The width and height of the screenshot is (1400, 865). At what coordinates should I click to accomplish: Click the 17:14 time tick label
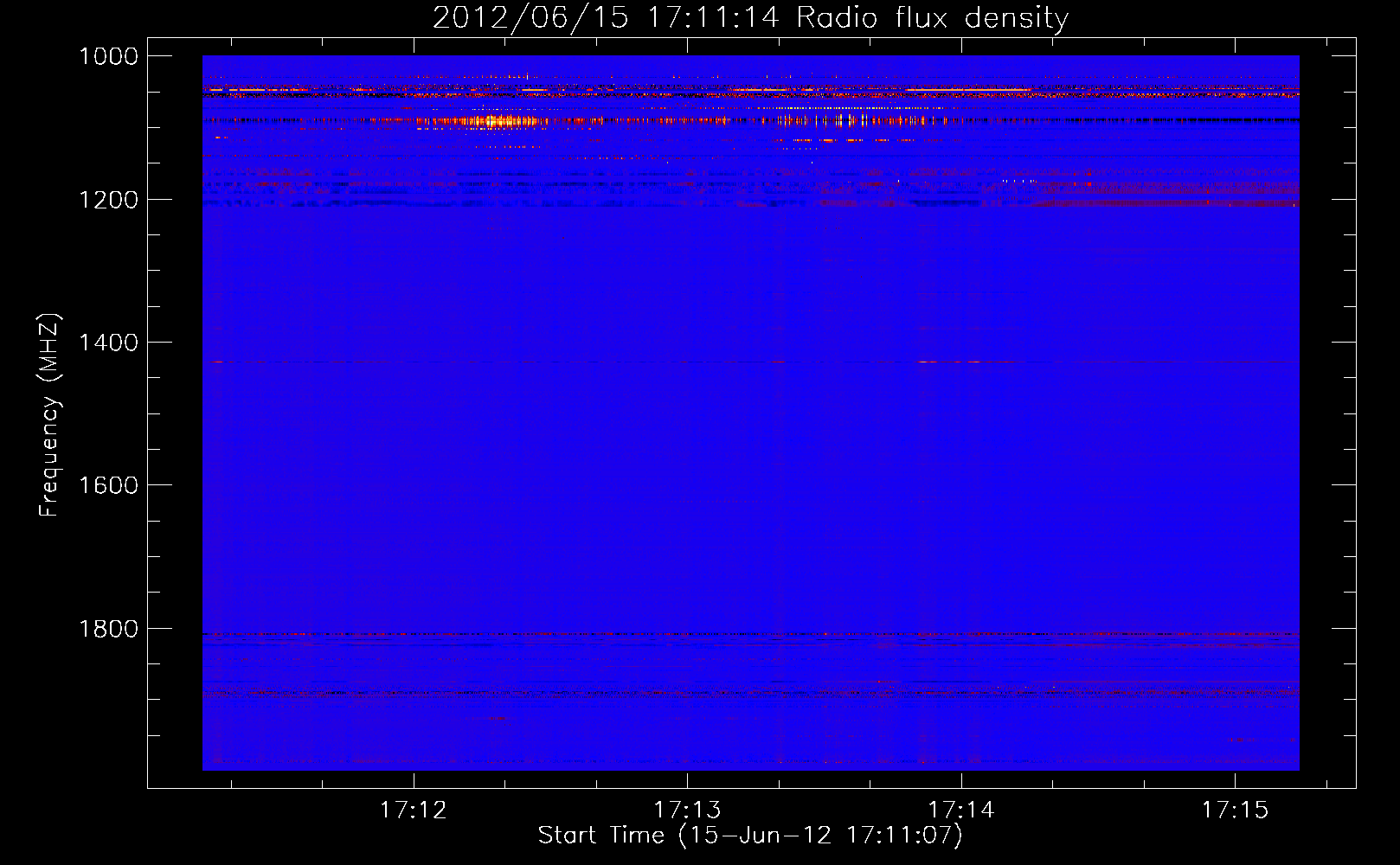[x=961, y=811]
